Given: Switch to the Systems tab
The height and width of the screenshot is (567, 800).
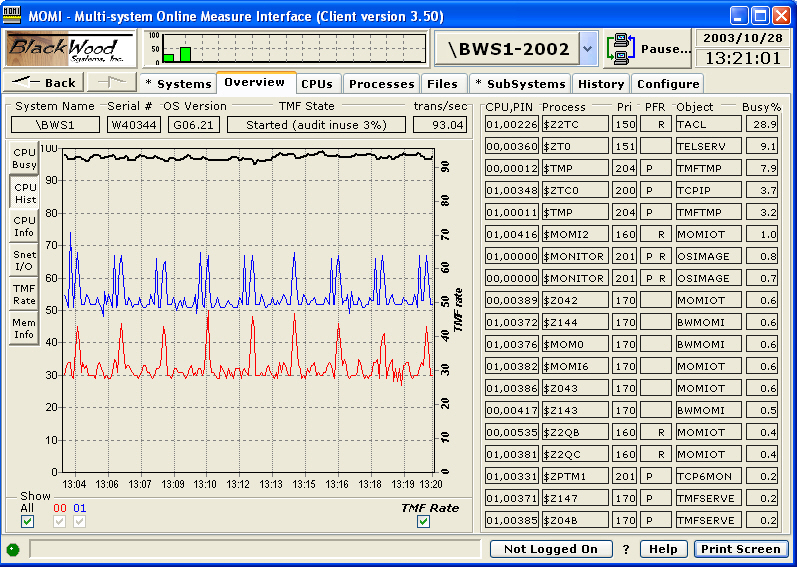Looking at the screenshot, I should (178, 84).
